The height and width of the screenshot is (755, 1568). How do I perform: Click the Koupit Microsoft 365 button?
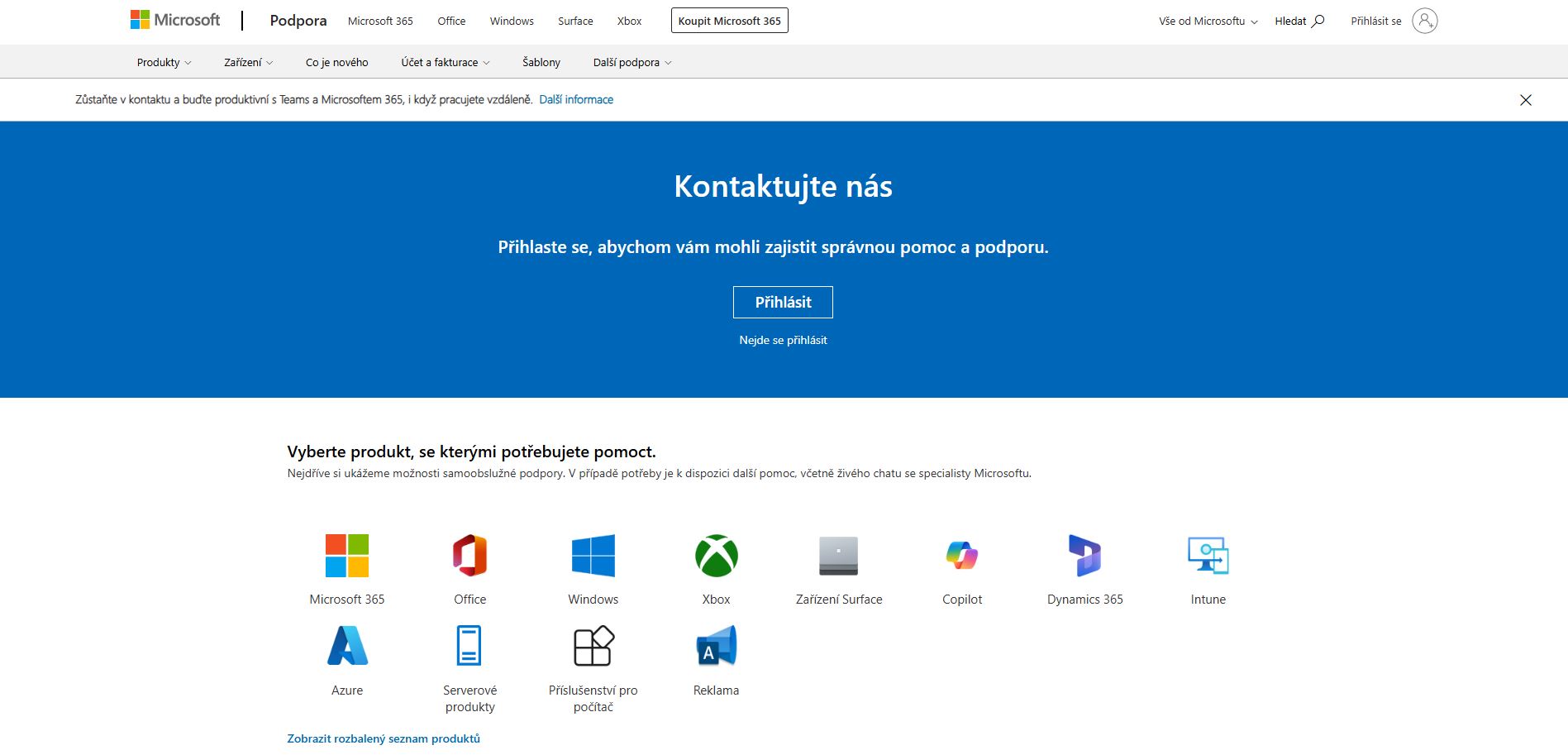coord(730,21)
